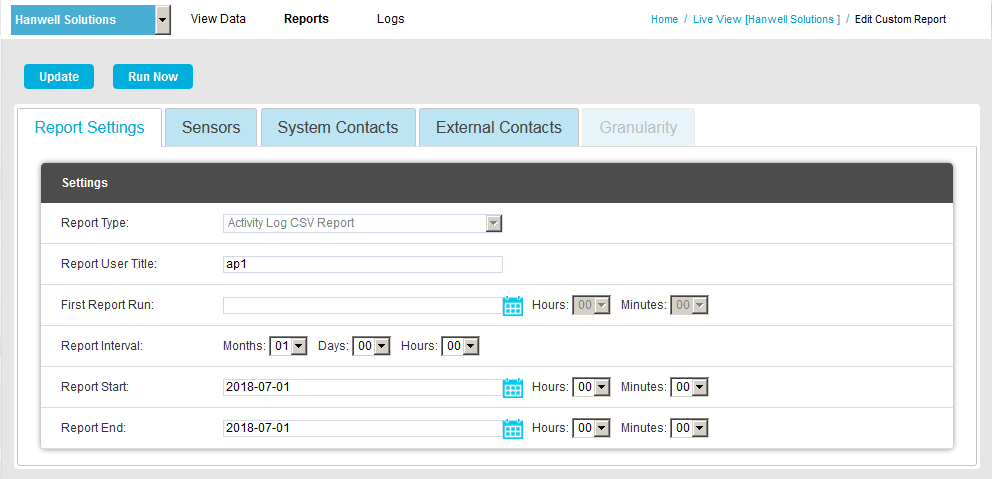Viewport: 992px width, 479px height.
Task: Open the View Data menu
Action: 218,19
